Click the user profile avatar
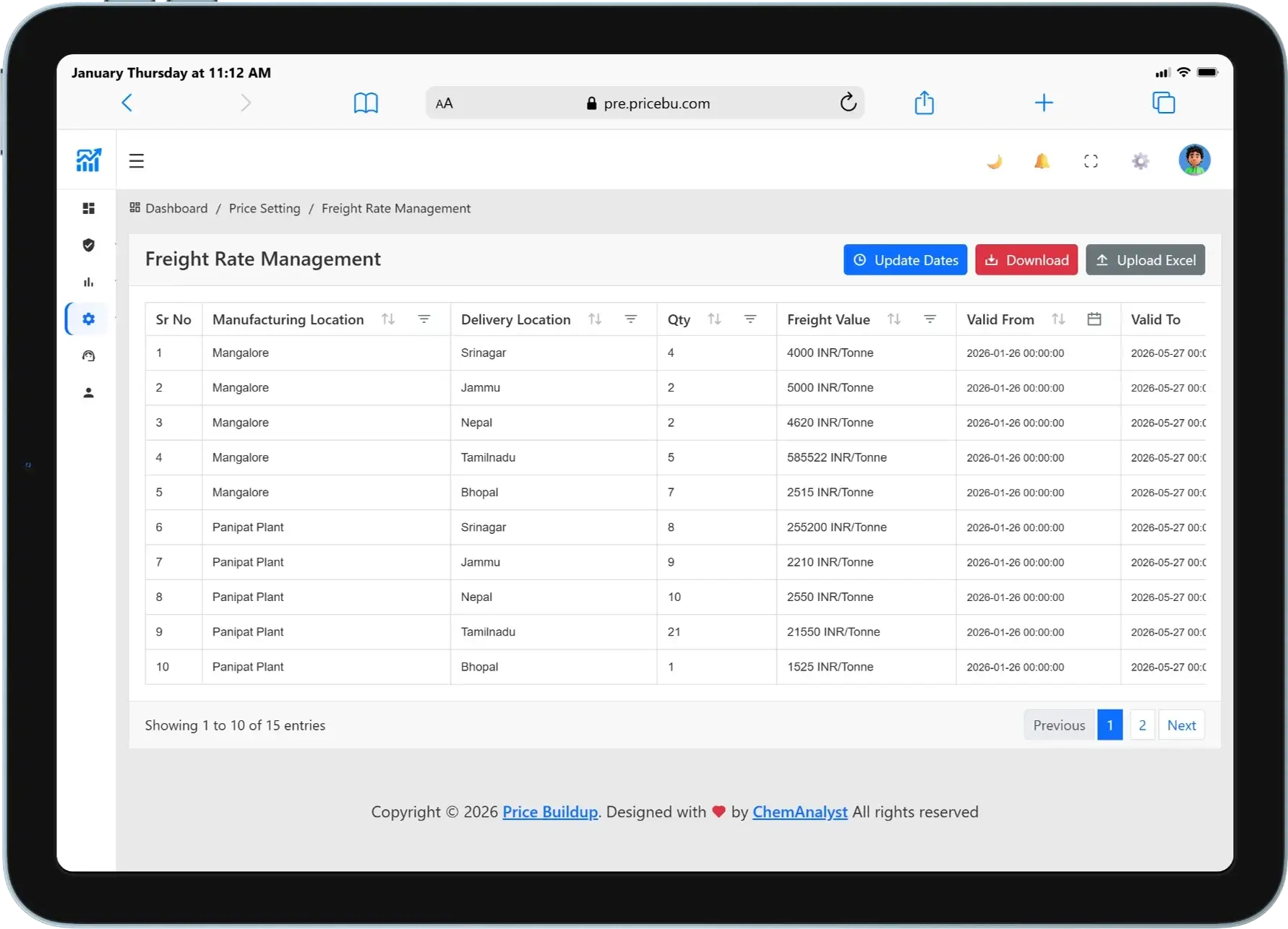1288x929 pixels. pyautogui.click(x=1194, y=160)
